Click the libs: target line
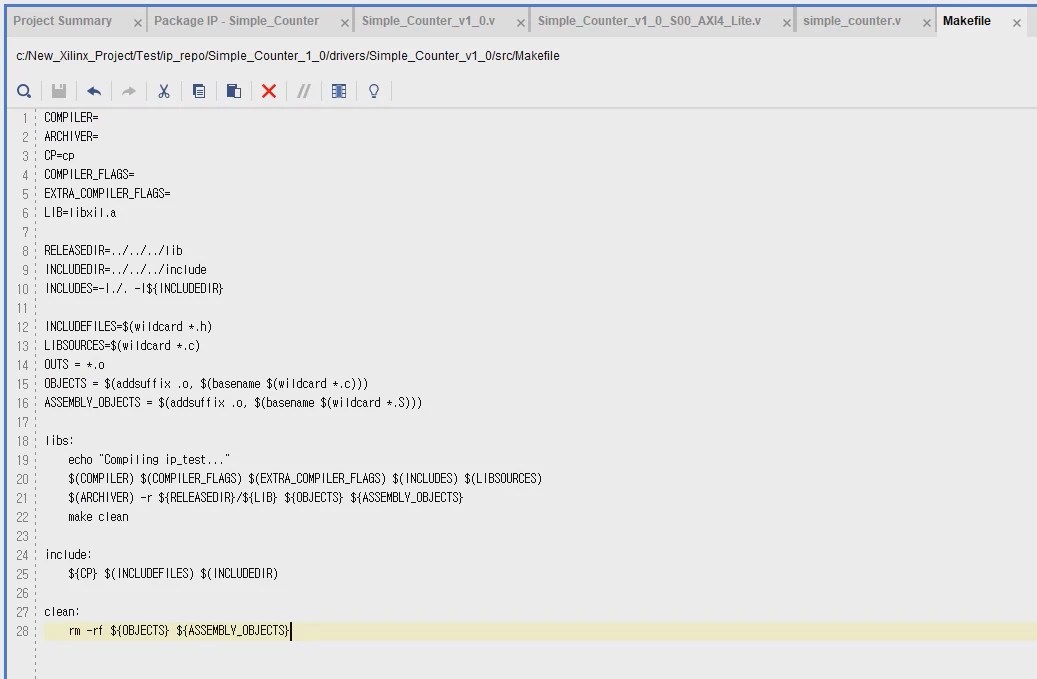 pos(59,441)
